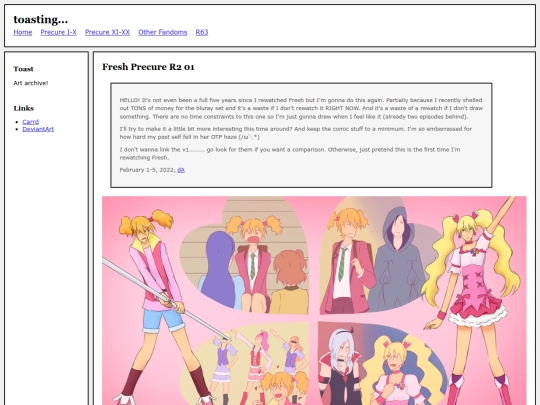
Task: Click the paragraph starting with HELLO!
Action: pos(301,108)
